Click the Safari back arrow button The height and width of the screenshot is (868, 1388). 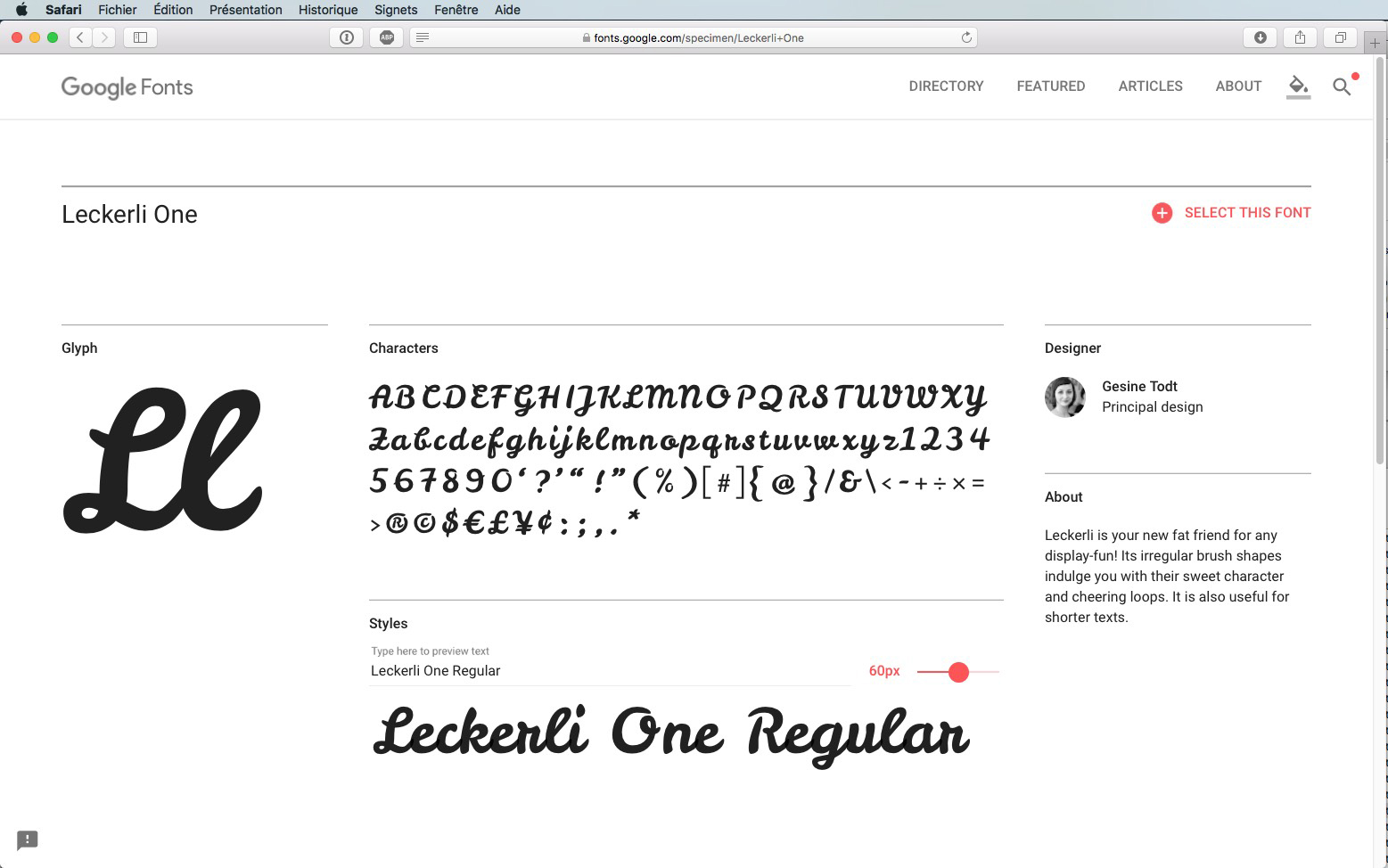[80, 37]
